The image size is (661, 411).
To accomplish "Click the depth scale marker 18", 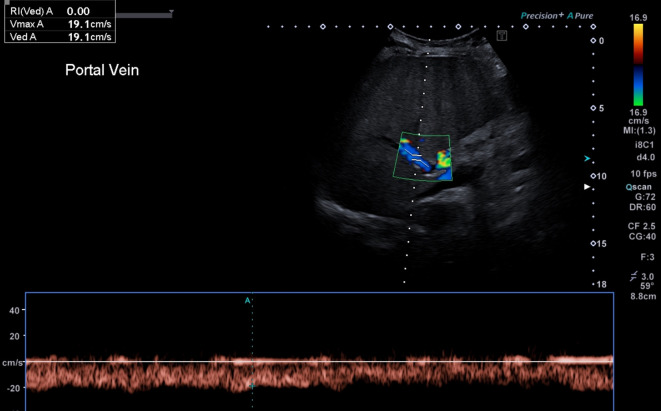I will click(x=602, y=285).
